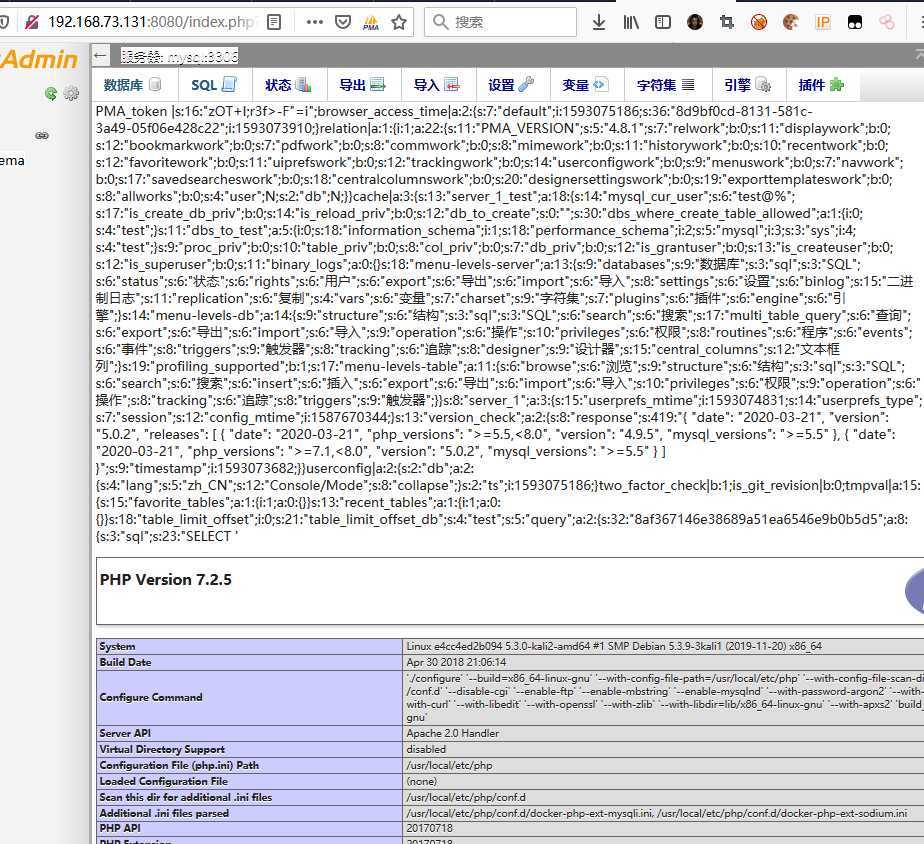Click the browser search box

[x=500, y=22]
